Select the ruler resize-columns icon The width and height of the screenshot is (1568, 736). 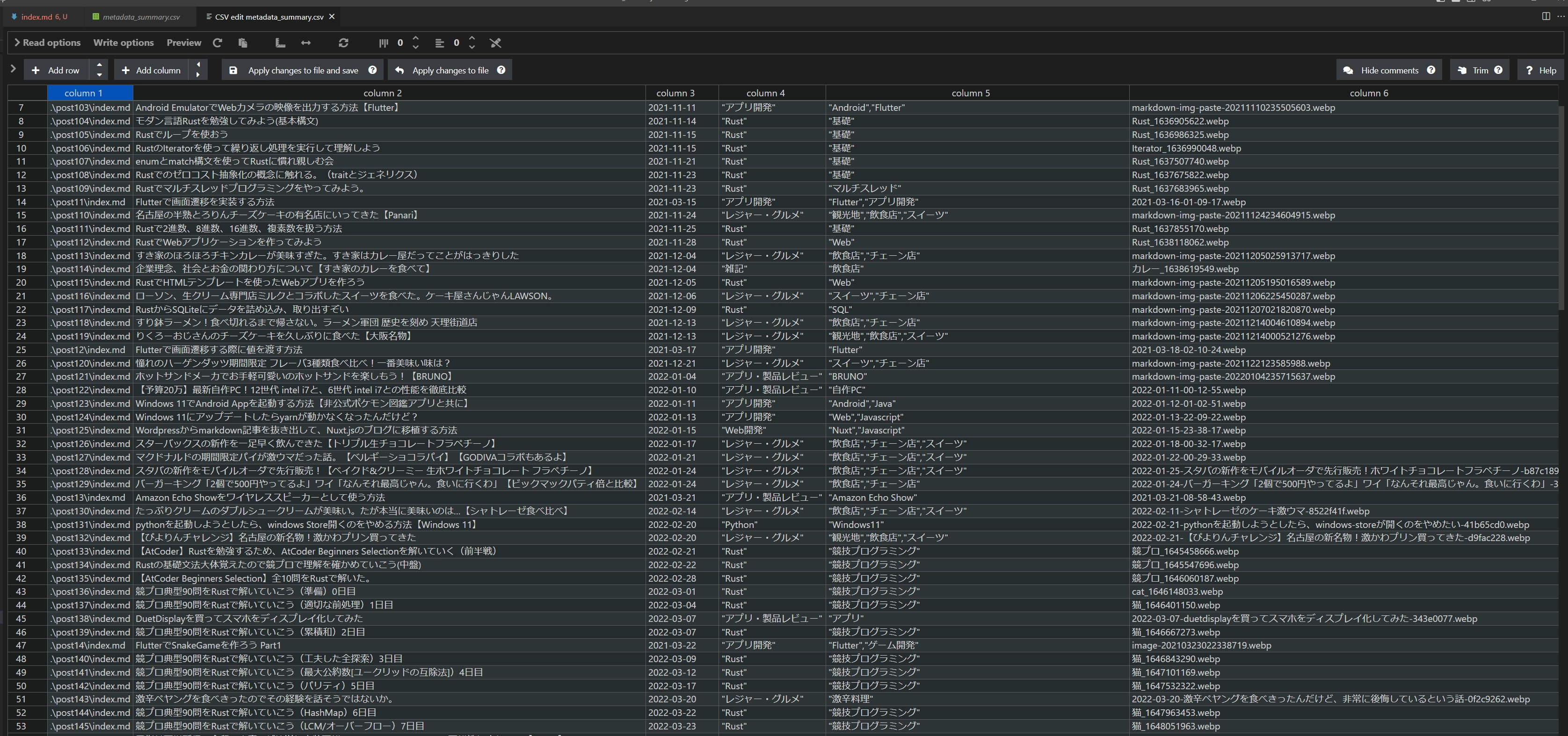click(281, 43)
